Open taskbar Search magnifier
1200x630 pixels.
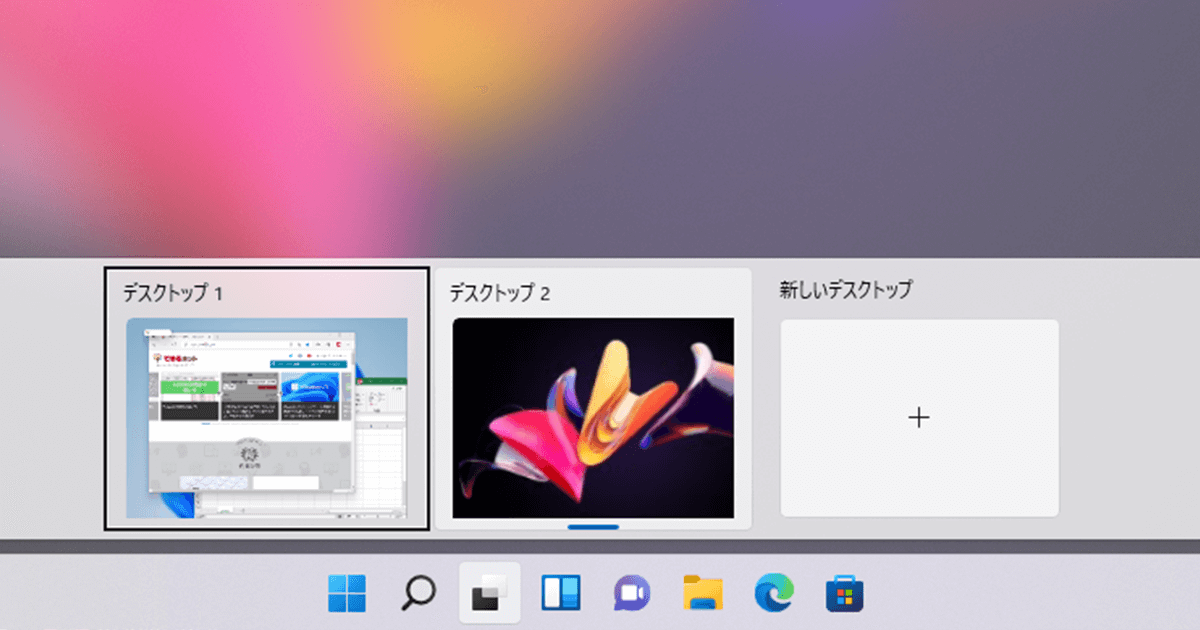pyautogui.click(x=418, y=593)
